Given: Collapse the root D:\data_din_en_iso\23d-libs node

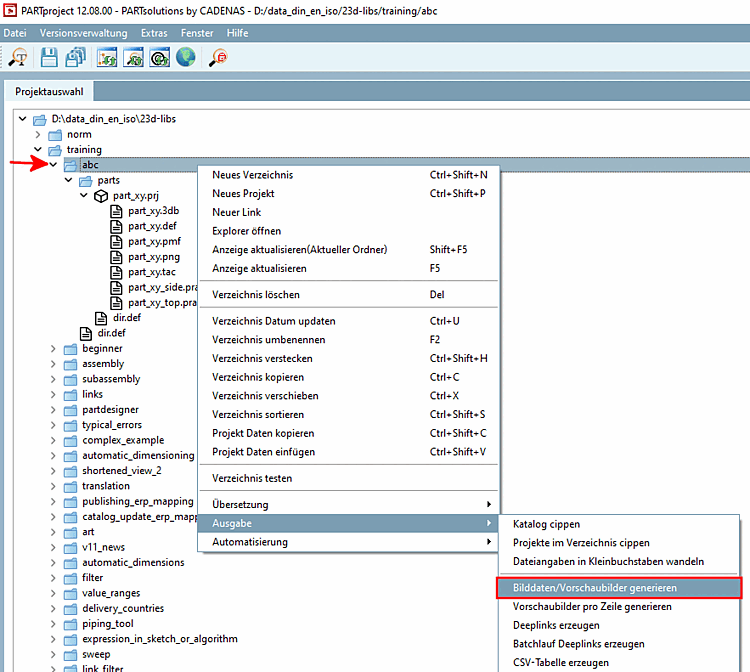Looking at the screenshot, I should coord(22,118).
